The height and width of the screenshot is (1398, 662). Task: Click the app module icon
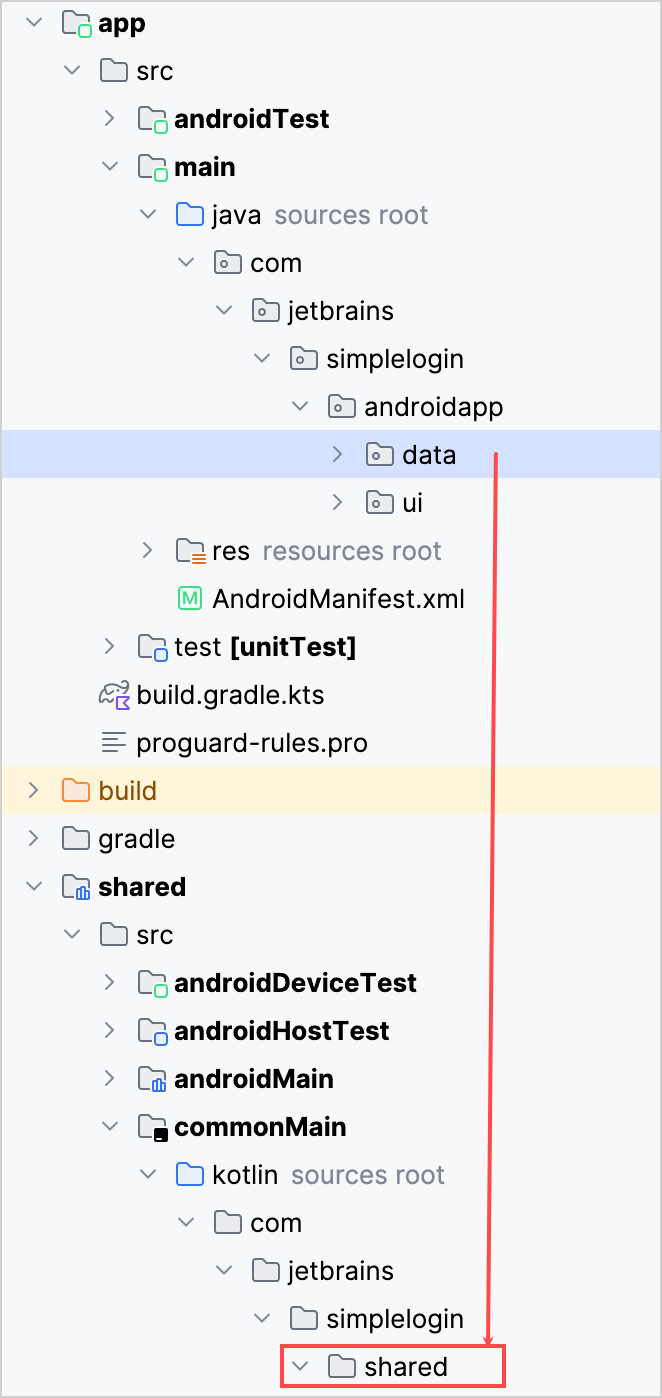(x=75, y=22)
